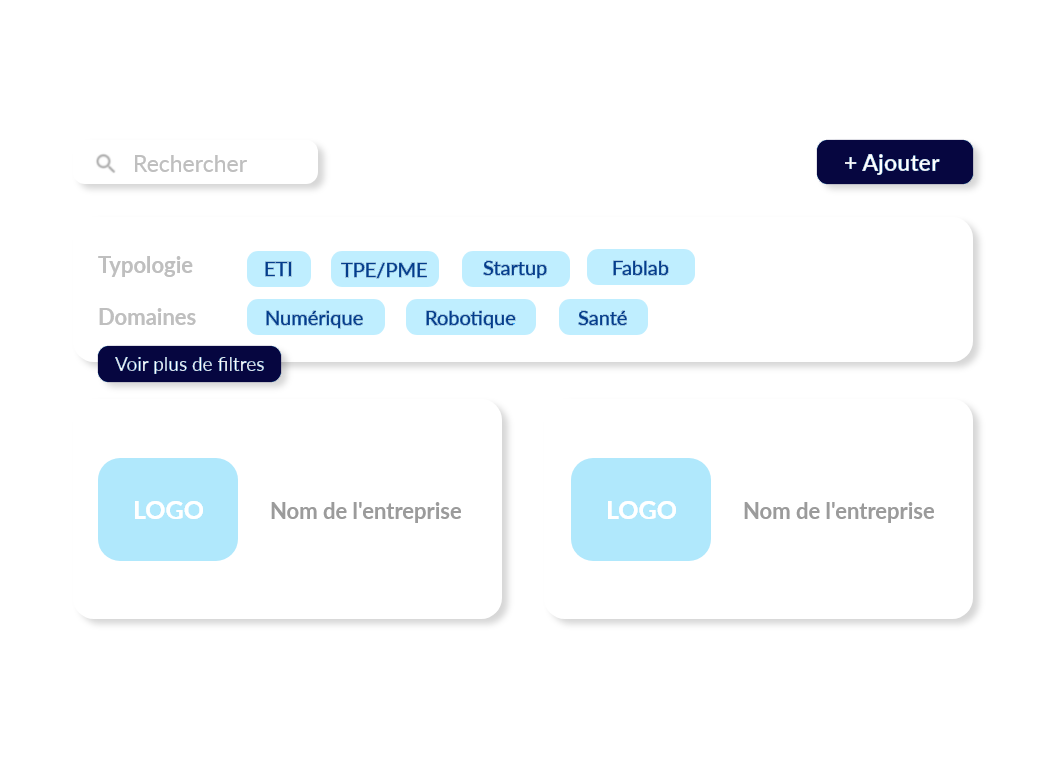Image resolution: width=1045 pixels, height=758 pixels.
Task: Expand filters with Voir plus de filtres
Action: point(189,364)
